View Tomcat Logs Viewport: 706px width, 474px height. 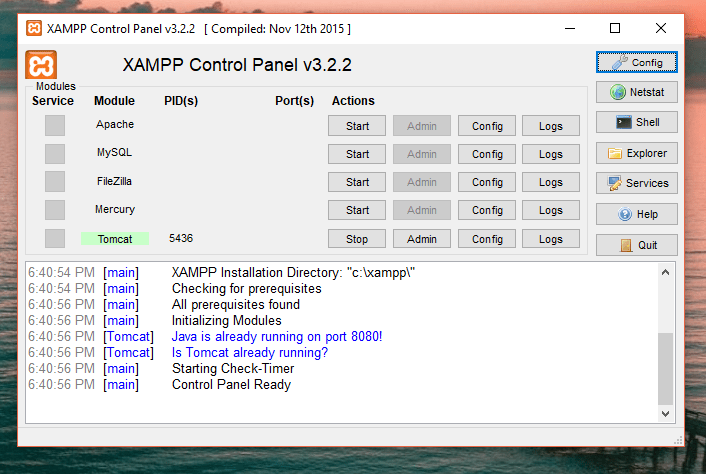click(x=551, y=239)
